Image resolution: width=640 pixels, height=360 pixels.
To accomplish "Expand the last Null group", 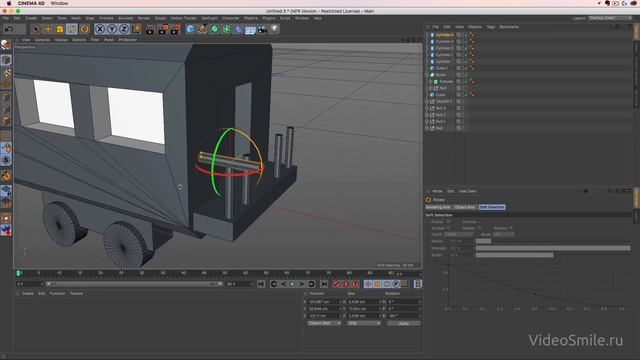I will pyautogui.click(x=427, y=128).
